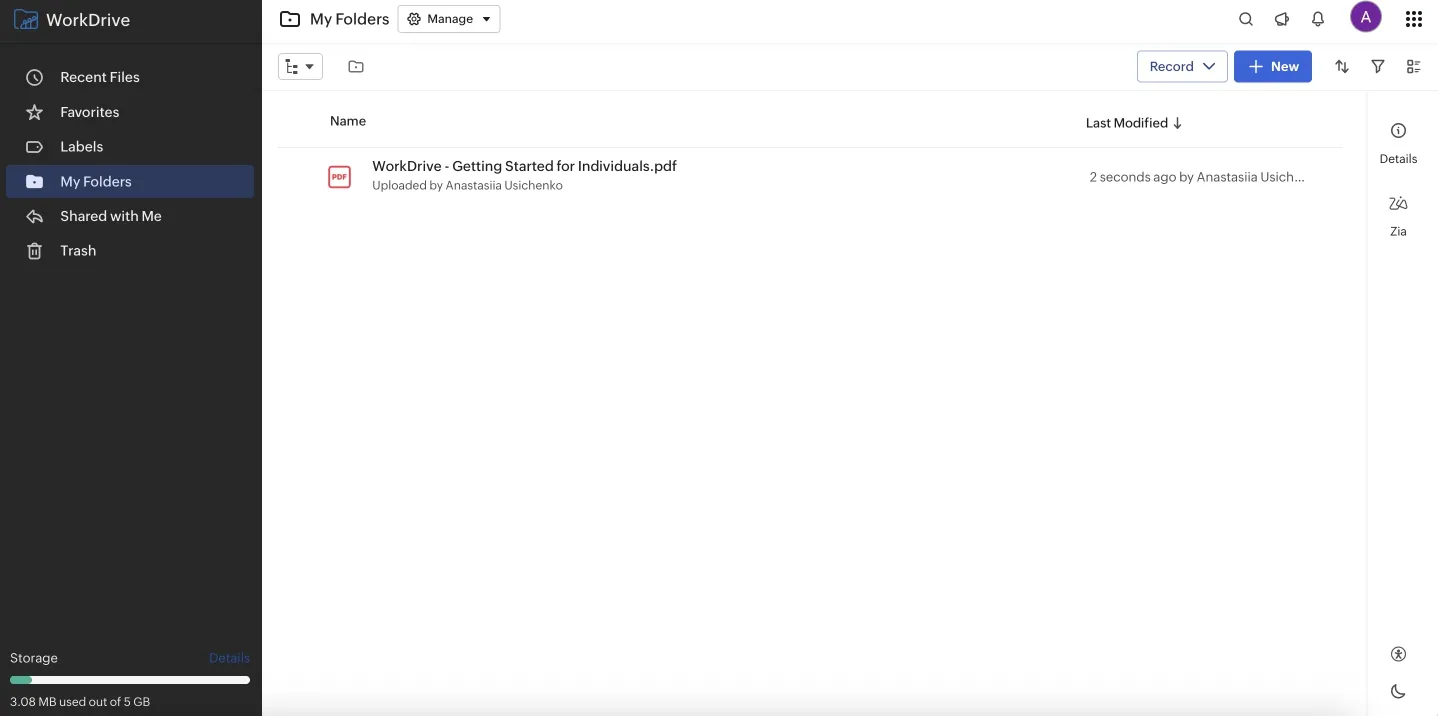The height and width of the screenshot is (716, 1438).
Task: Open Trash from the sidebar
Action: click(76, 250)
